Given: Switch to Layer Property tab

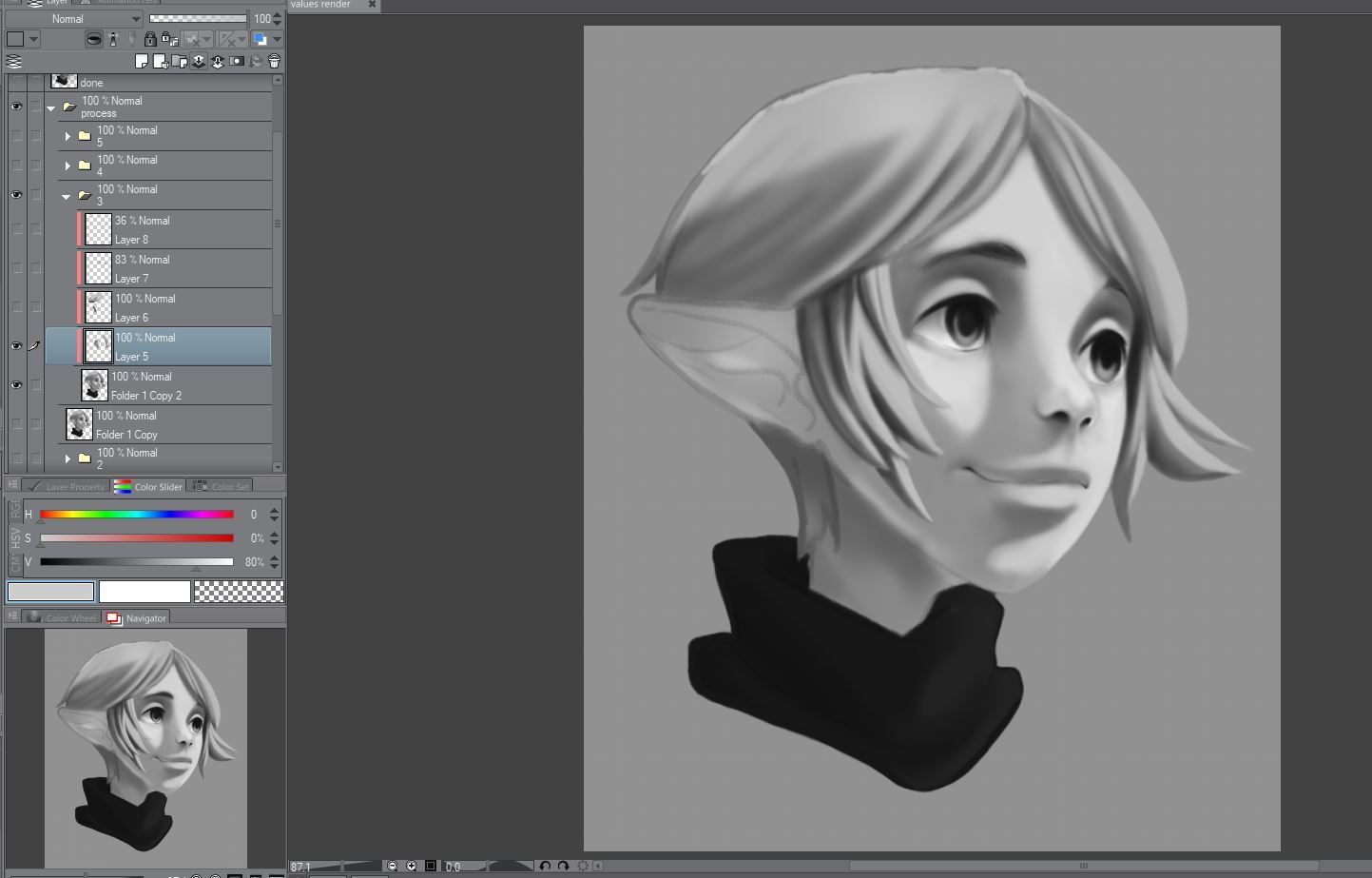Looking at the screenshot, I should [x=67, y=486].
